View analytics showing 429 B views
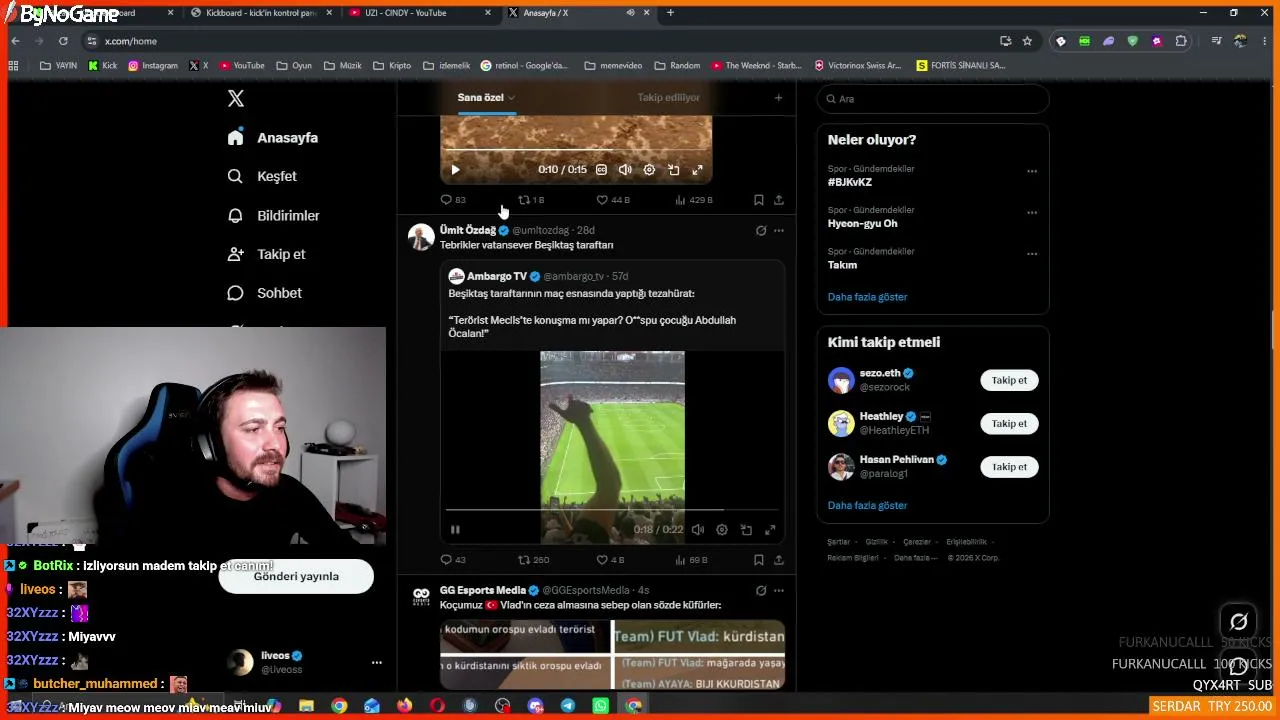The height and width of the screenshot is (720, 1280). click(694, 200)
